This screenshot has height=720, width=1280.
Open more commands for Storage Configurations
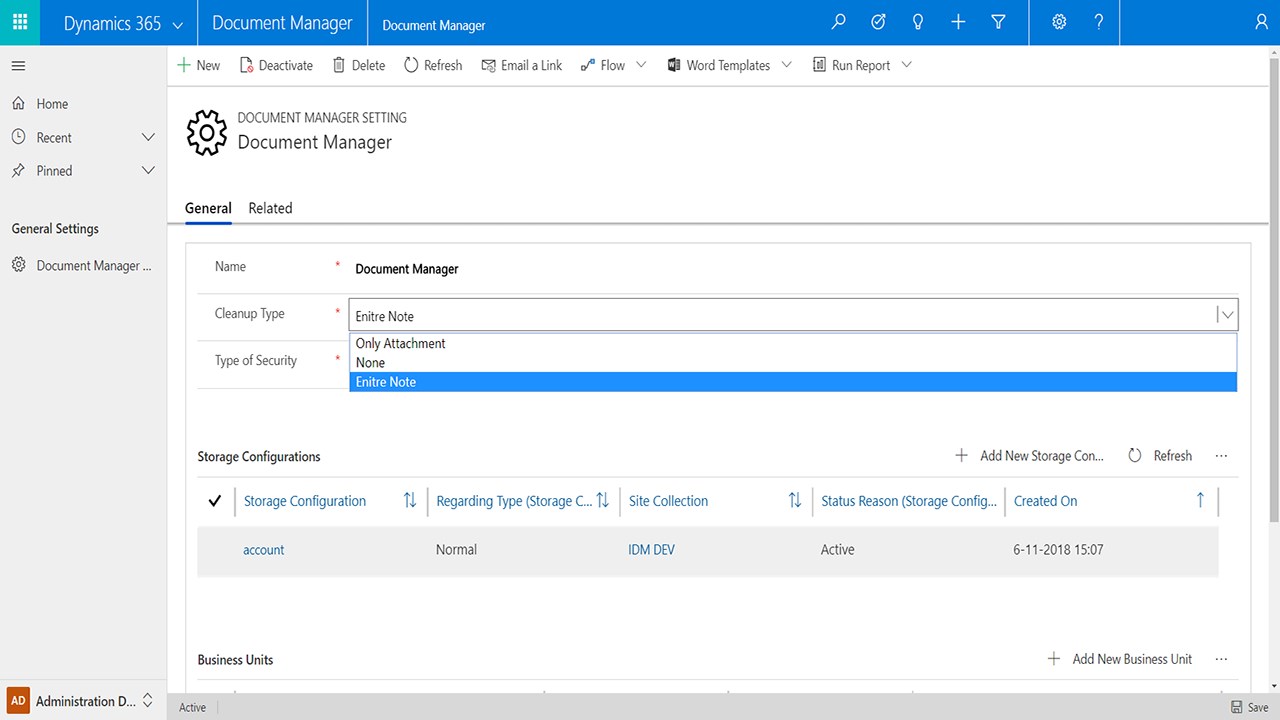pos(1221,456)
